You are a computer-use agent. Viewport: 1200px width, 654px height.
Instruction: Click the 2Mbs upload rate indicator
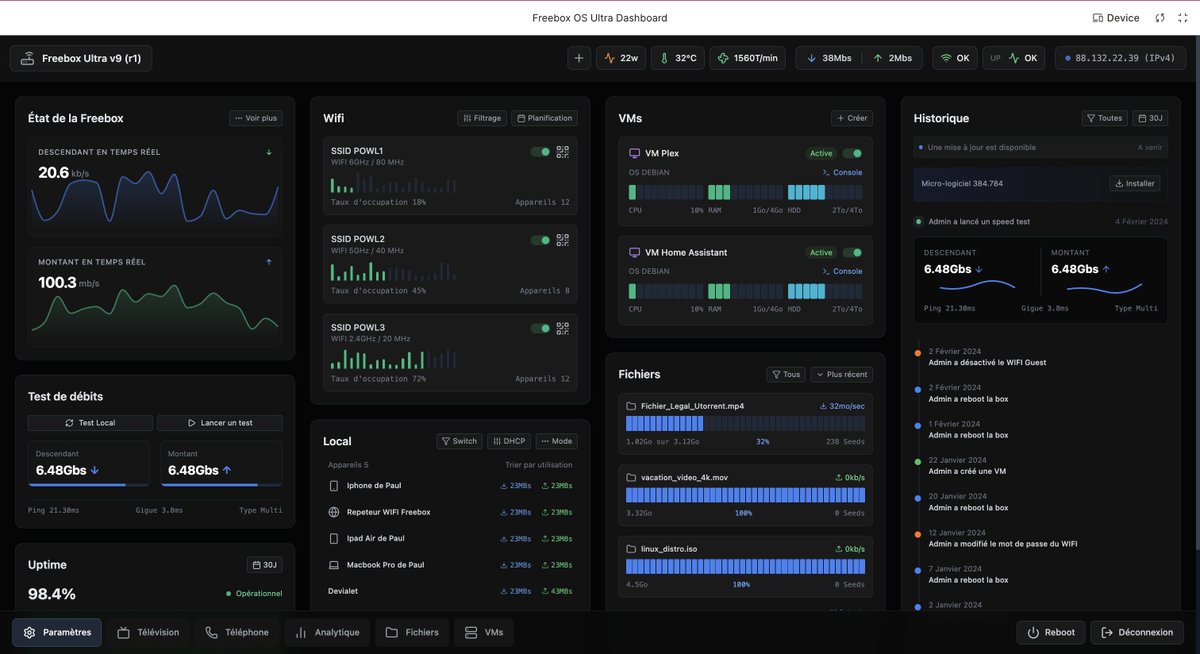tap(893, 58)
